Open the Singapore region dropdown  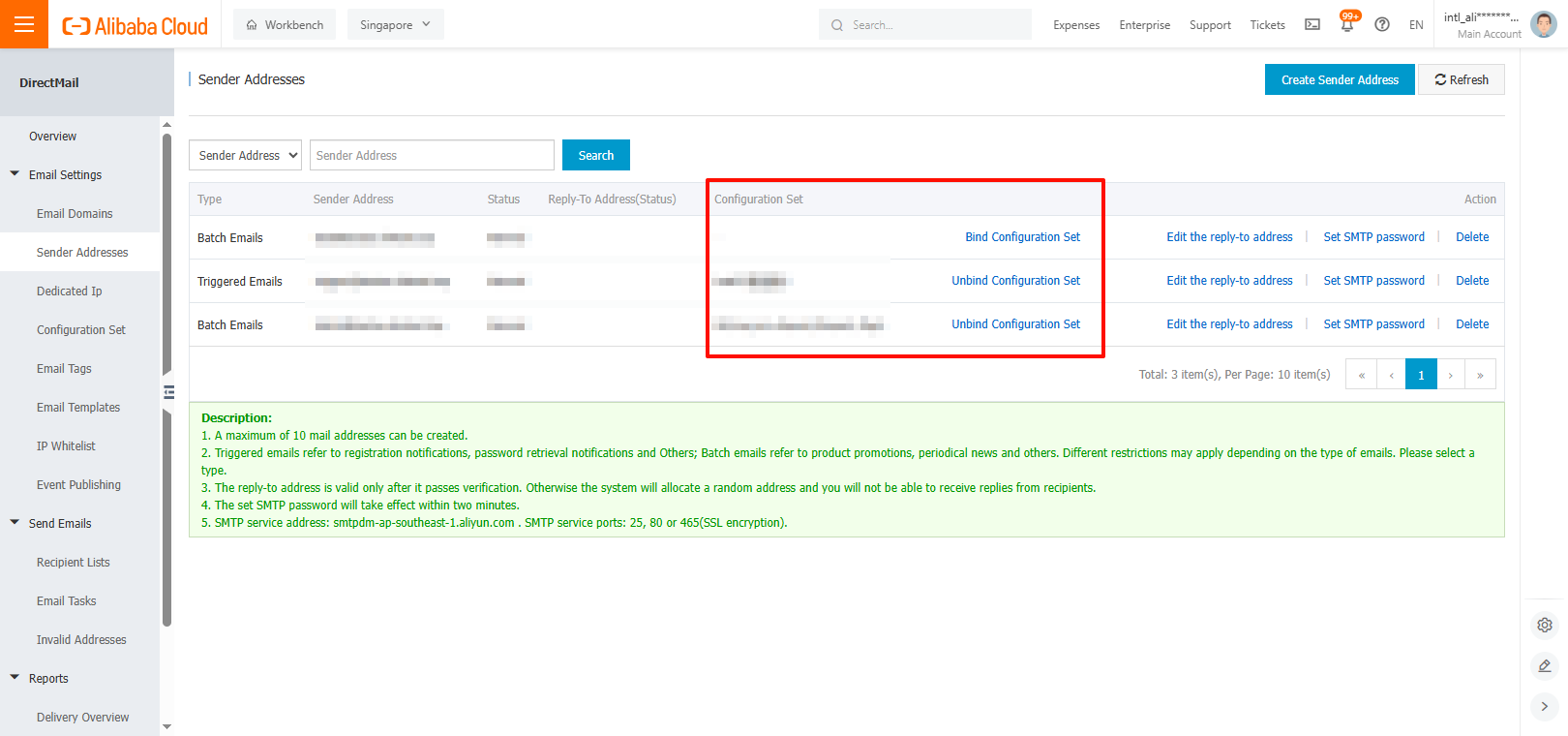[395, 24]
